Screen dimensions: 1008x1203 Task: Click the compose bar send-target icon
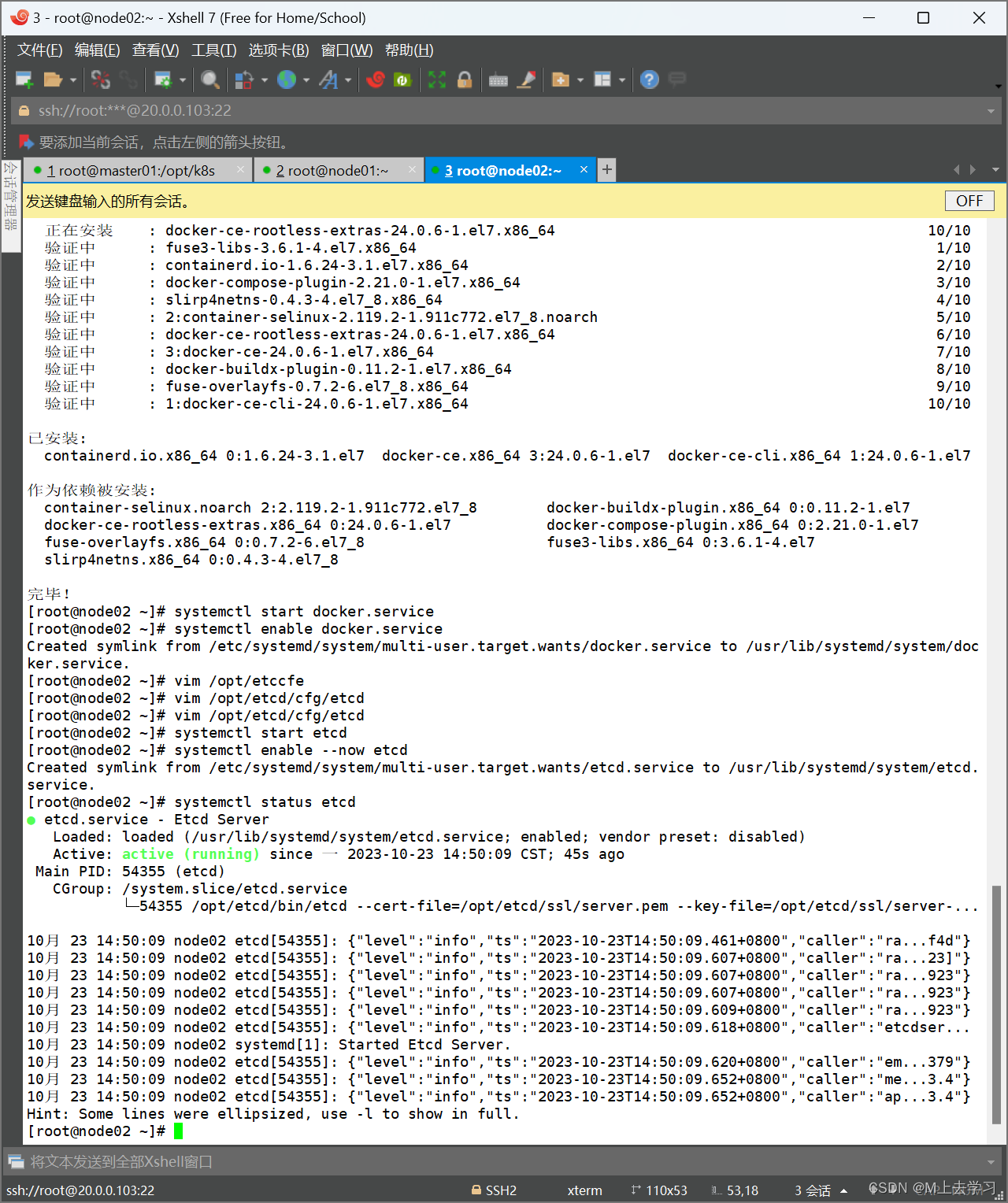[x=16, y=1161]
